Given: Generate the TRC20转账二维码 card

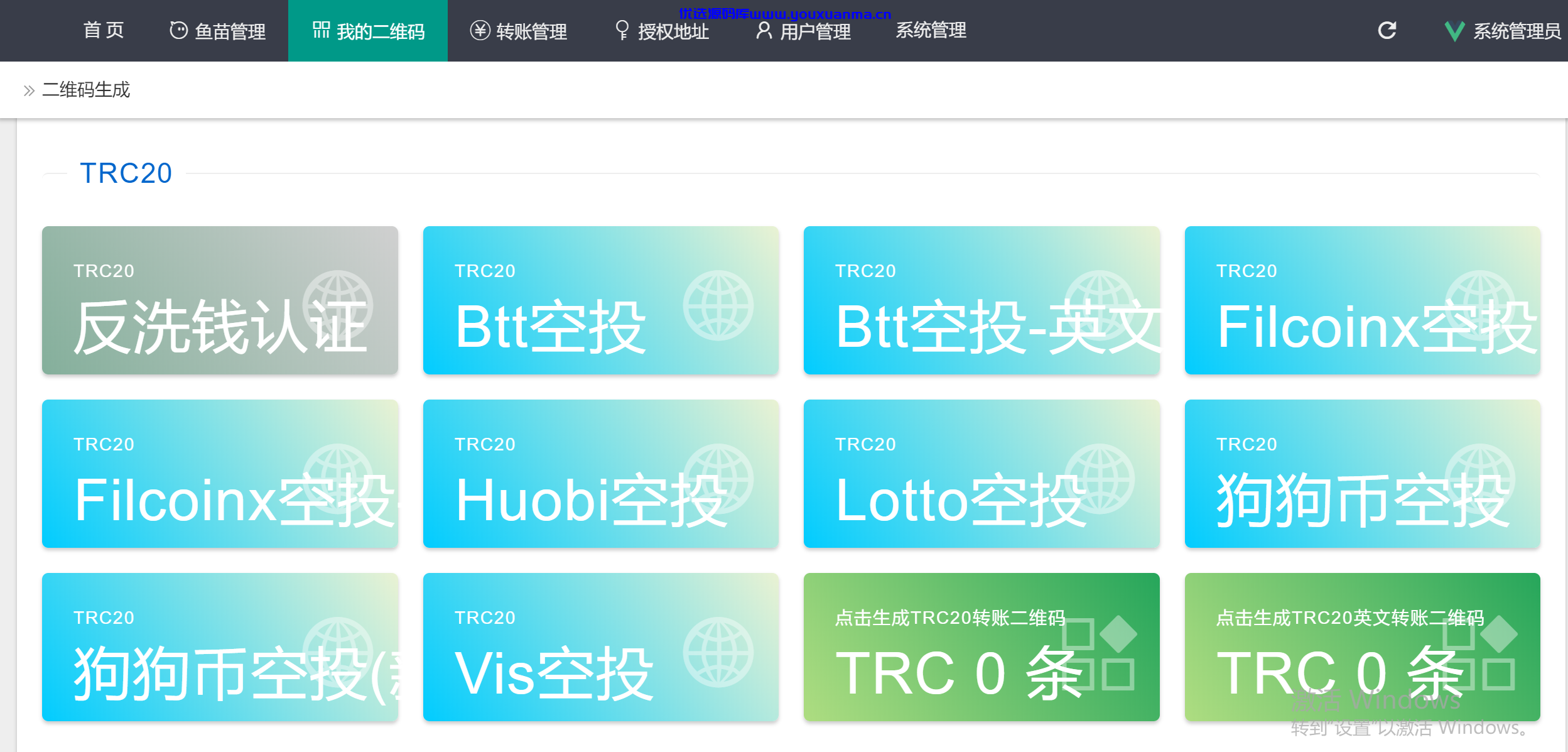Looking at the screenshot, I should pyautogui.click(x=981, y=647).
